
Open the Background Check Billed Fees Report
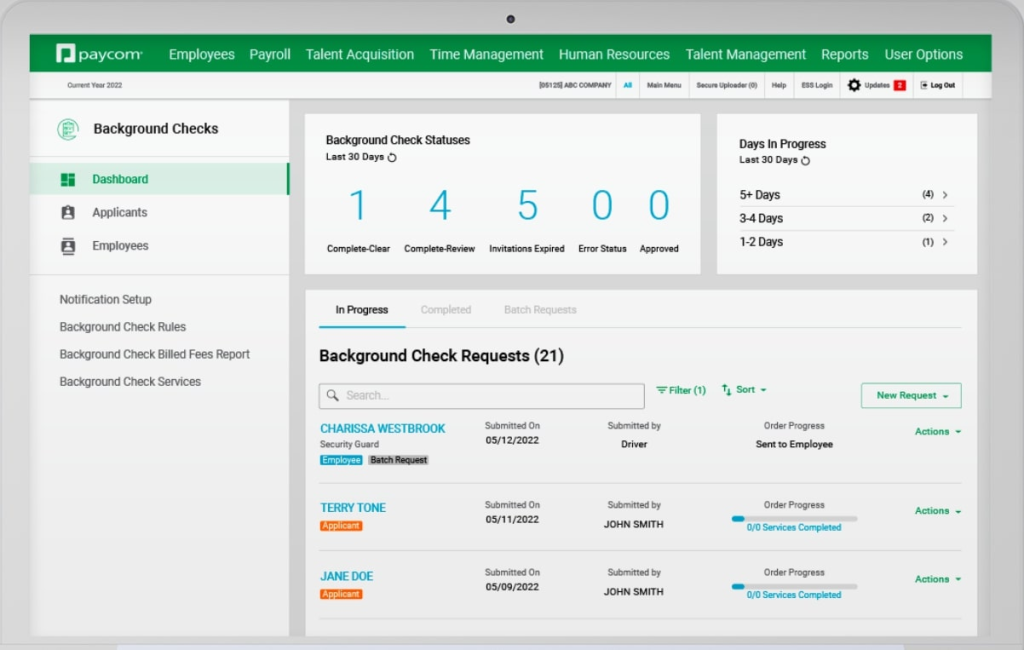tap(157, 353)
